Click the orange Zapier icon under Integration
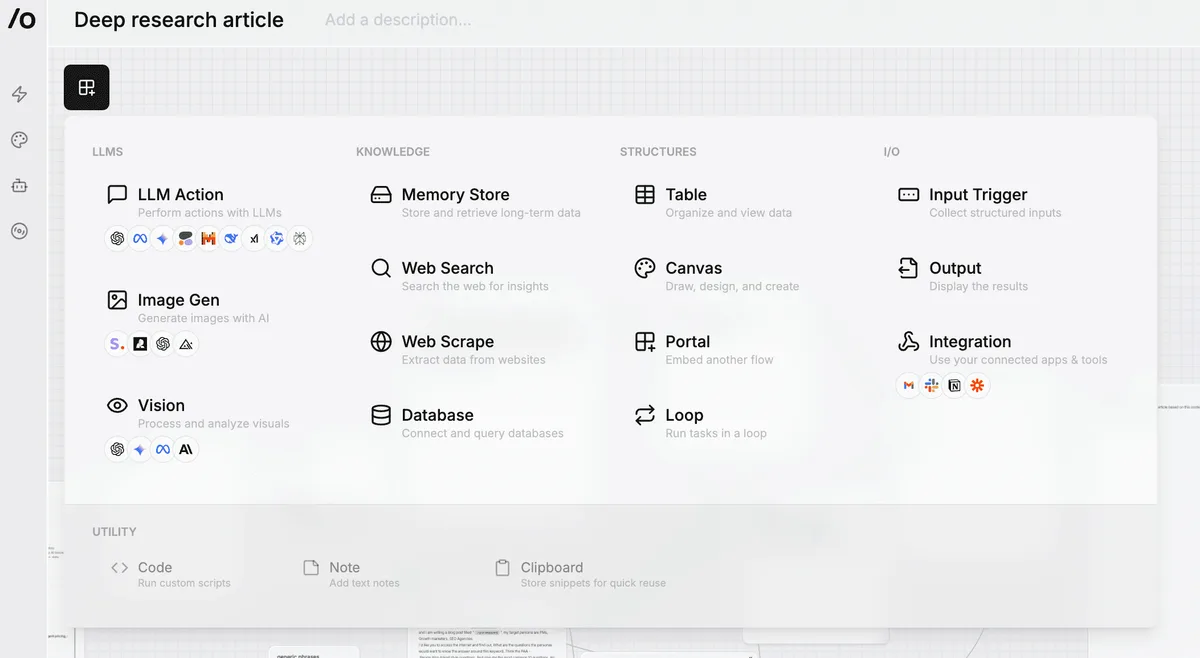1200x658 pixels. coord(977,386)
